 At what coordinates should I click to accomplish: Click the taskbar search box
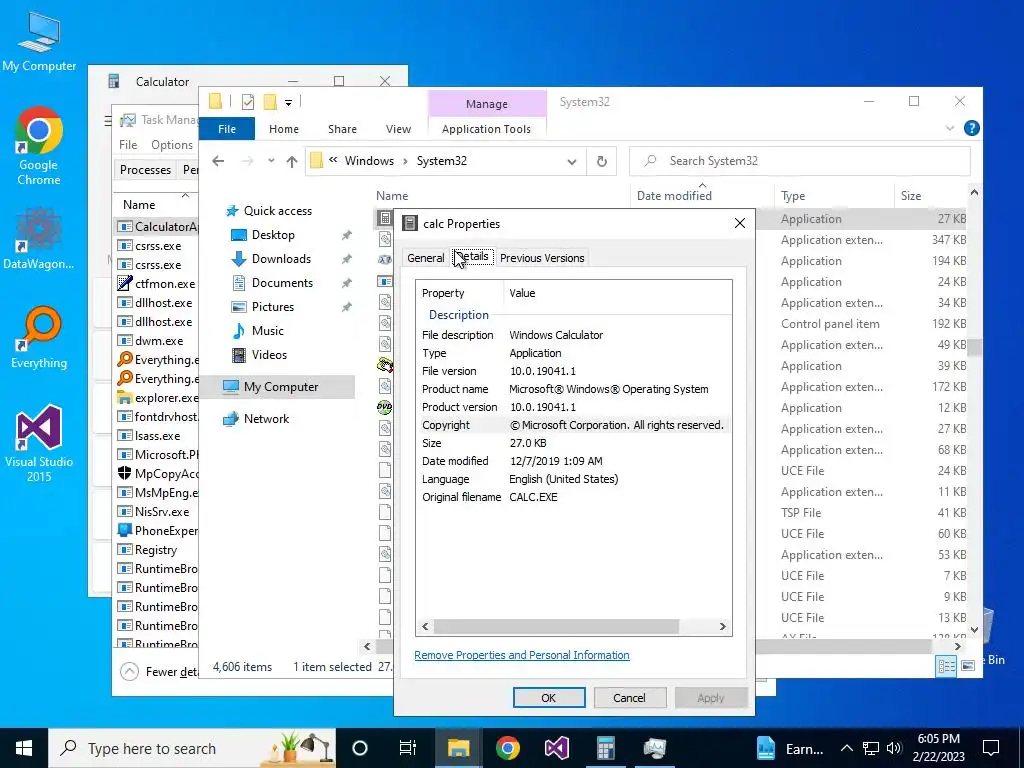coord(192,748)
